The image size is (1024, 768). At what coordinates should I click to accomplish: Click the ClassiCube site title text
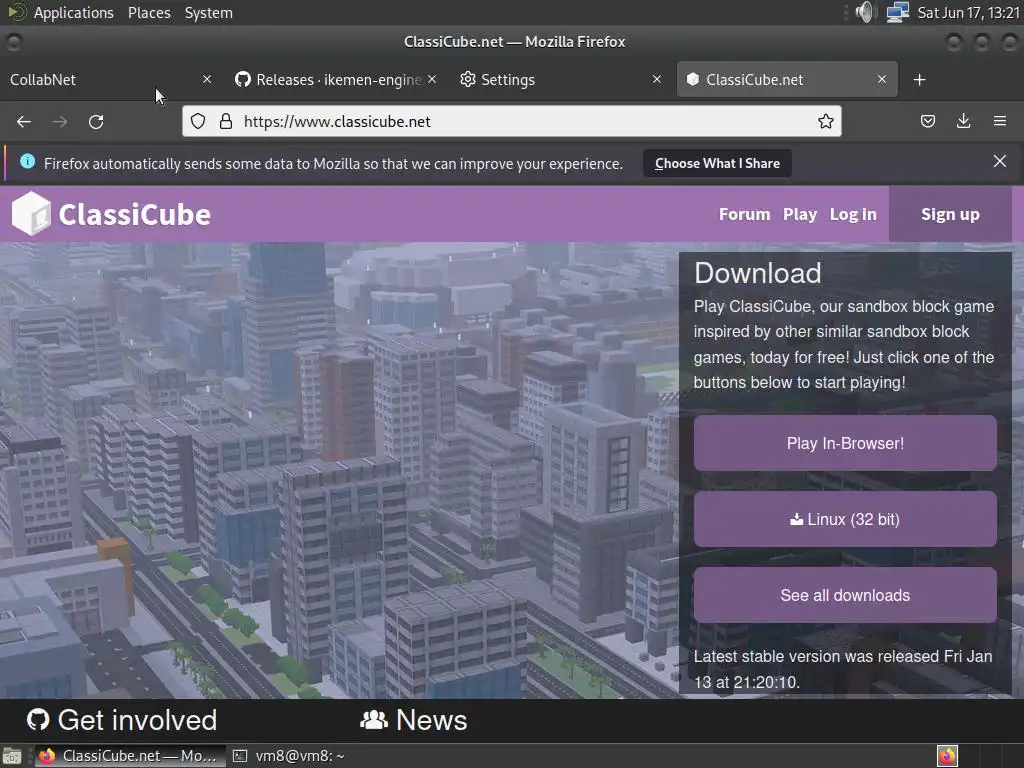(x=135, y=214)
